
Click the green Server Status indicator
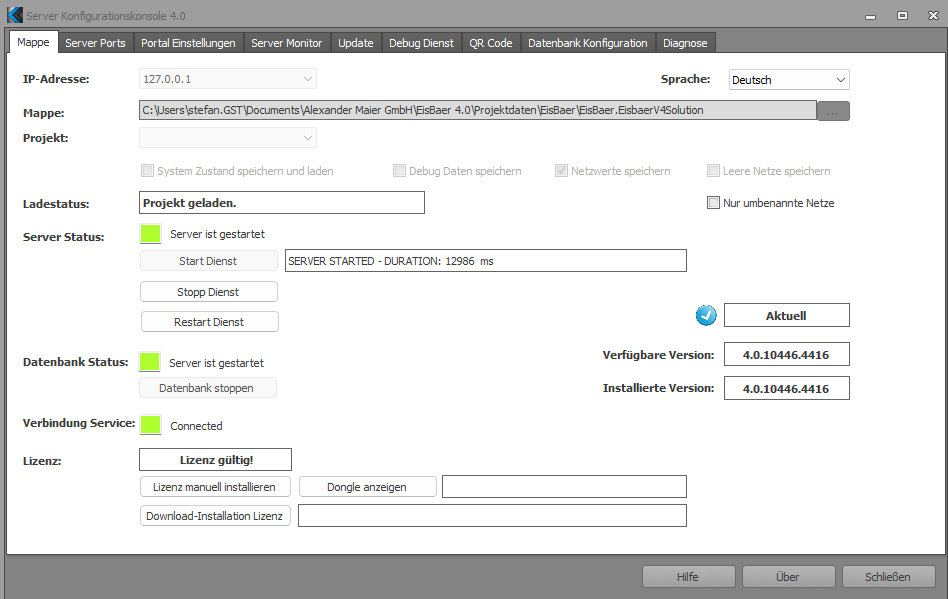[151, 234]
